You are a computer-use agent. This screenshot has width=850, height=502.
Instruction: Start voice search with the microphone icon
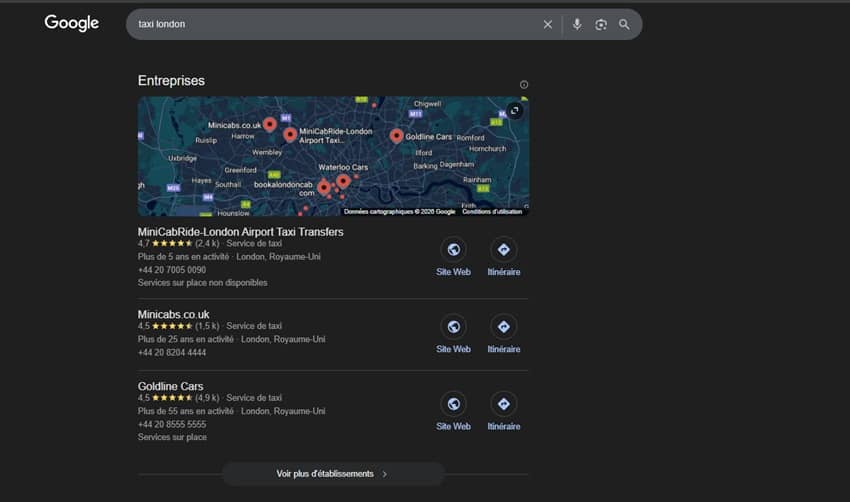(577, 24)
